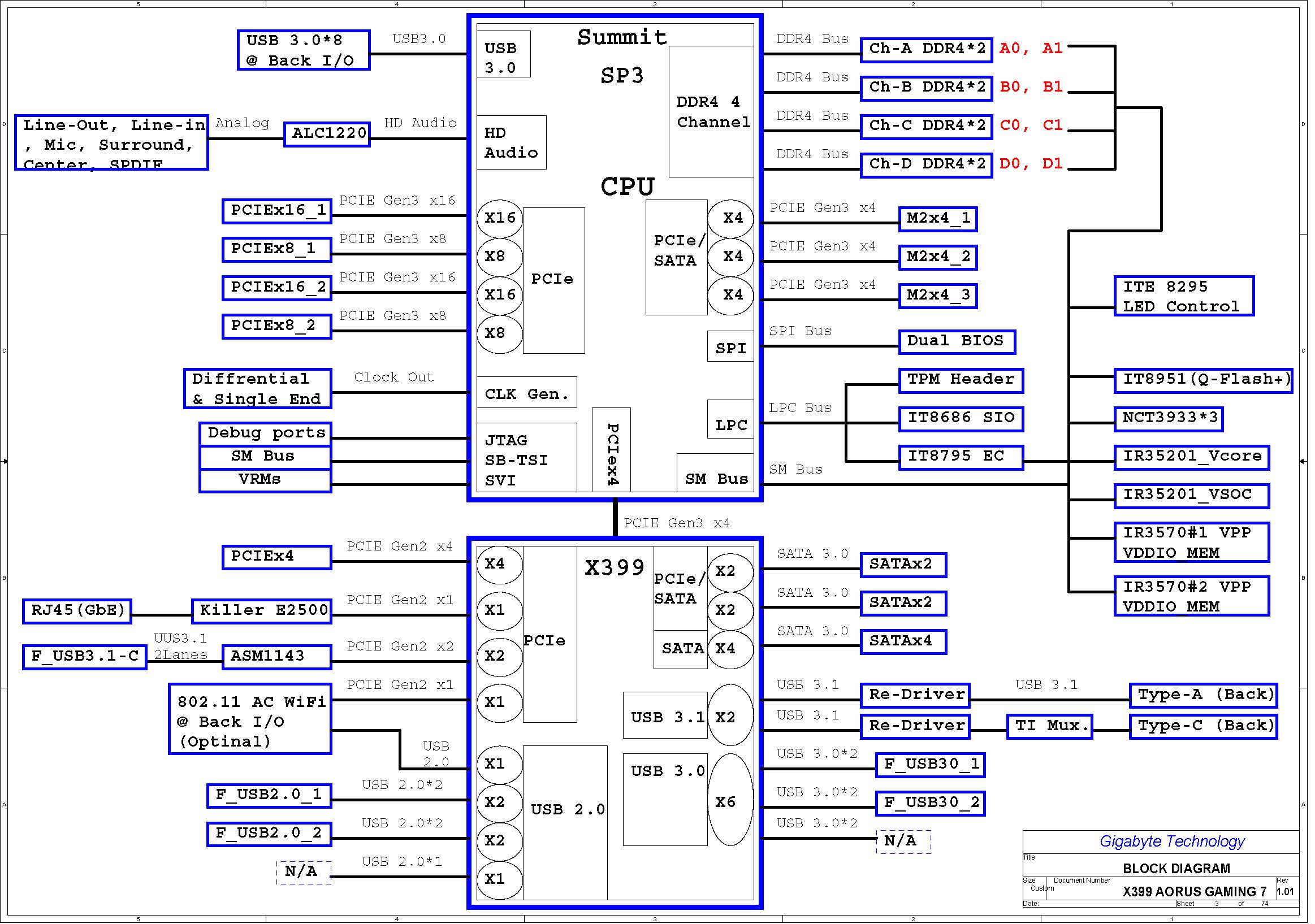The height and width of the screenshot is (924, 1315).
Task: Click the 'IT8686 SIO' block
Action: [961, 419]
